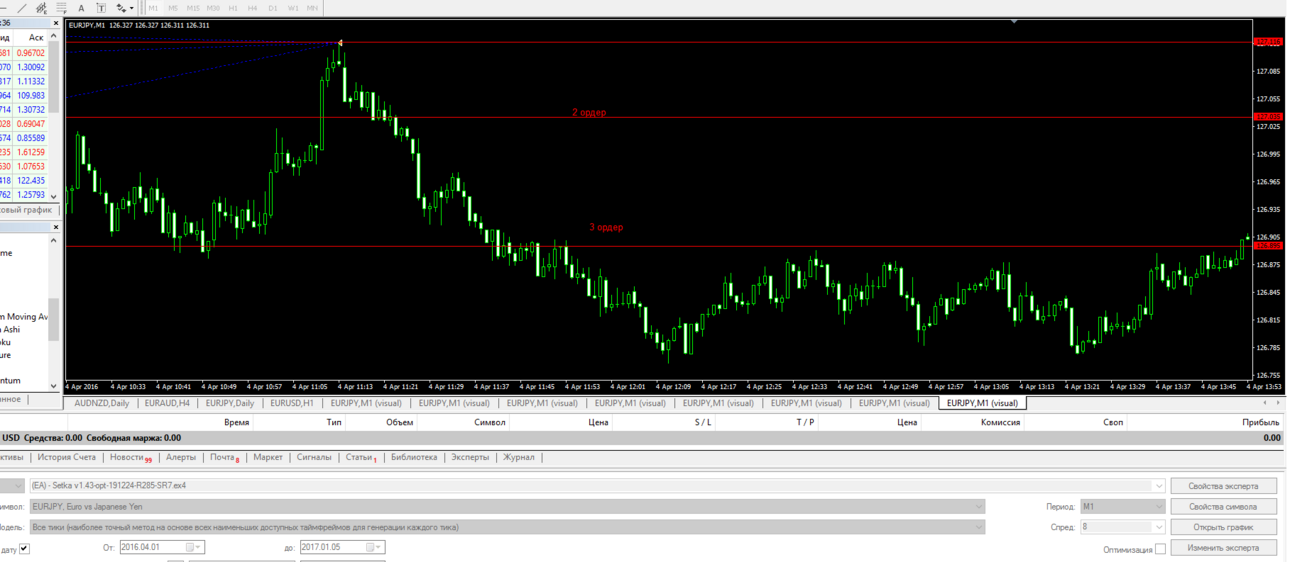Image resolution: width=1290 pixels, height=562 pixels.
Task: Open the Алерты terminal tab
Action: coord(181,457)
